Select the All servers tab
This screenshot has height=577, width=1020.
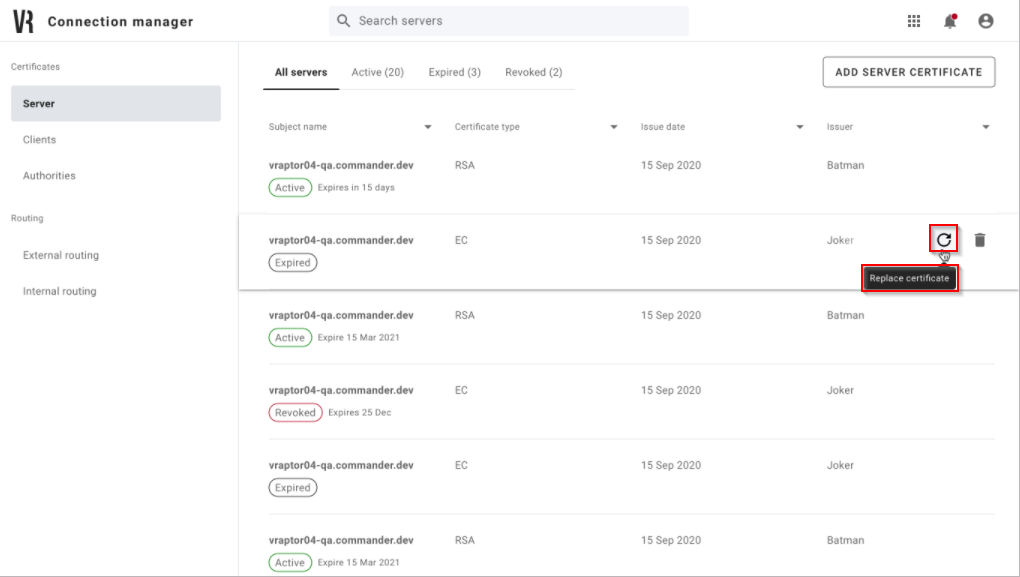(300, 71)
